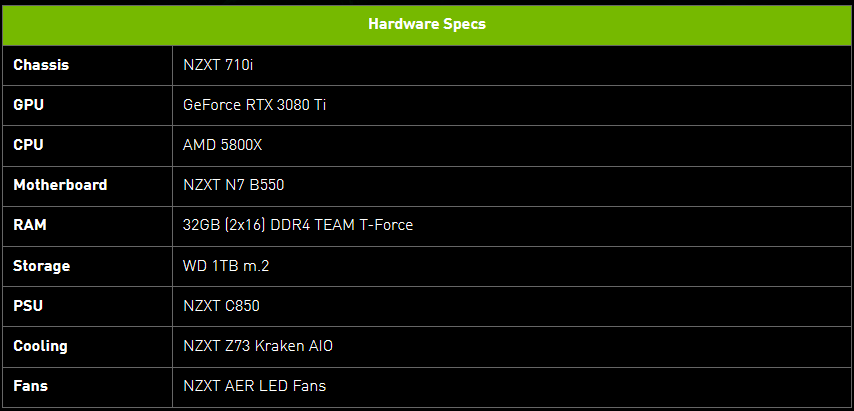This screenshot has width=854, height=411.
Task: Select the PSU row label
Action: [28, 306]
